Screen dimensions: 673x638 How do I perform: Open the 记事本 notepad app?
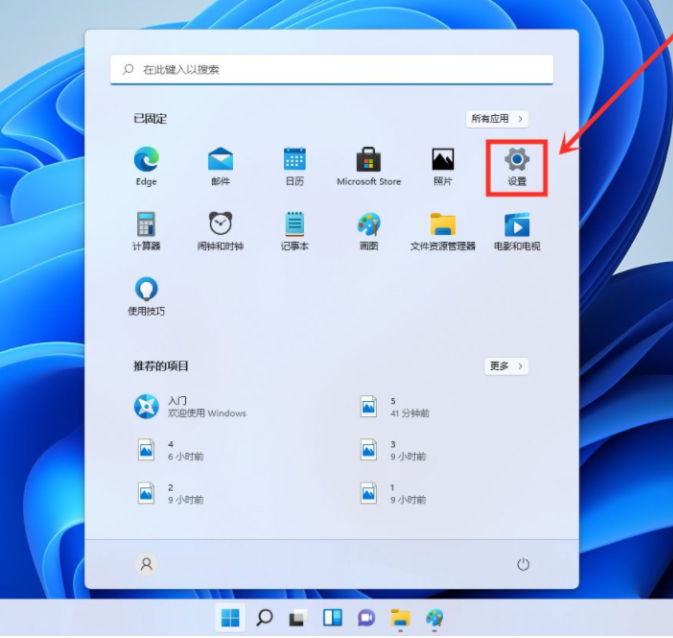tap(294, 231)
